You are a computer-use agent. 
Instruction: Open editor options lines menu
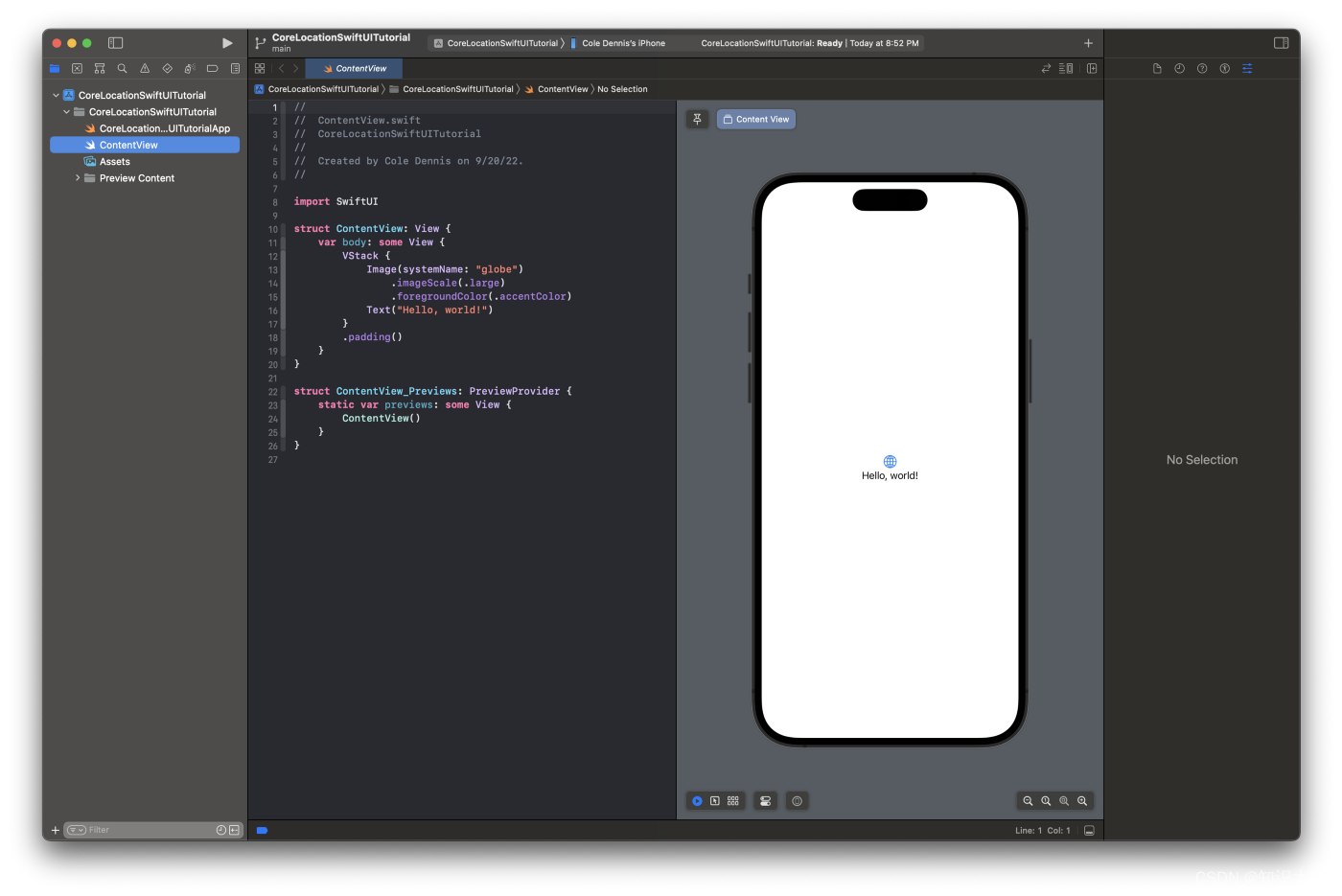click(1066, 69)
